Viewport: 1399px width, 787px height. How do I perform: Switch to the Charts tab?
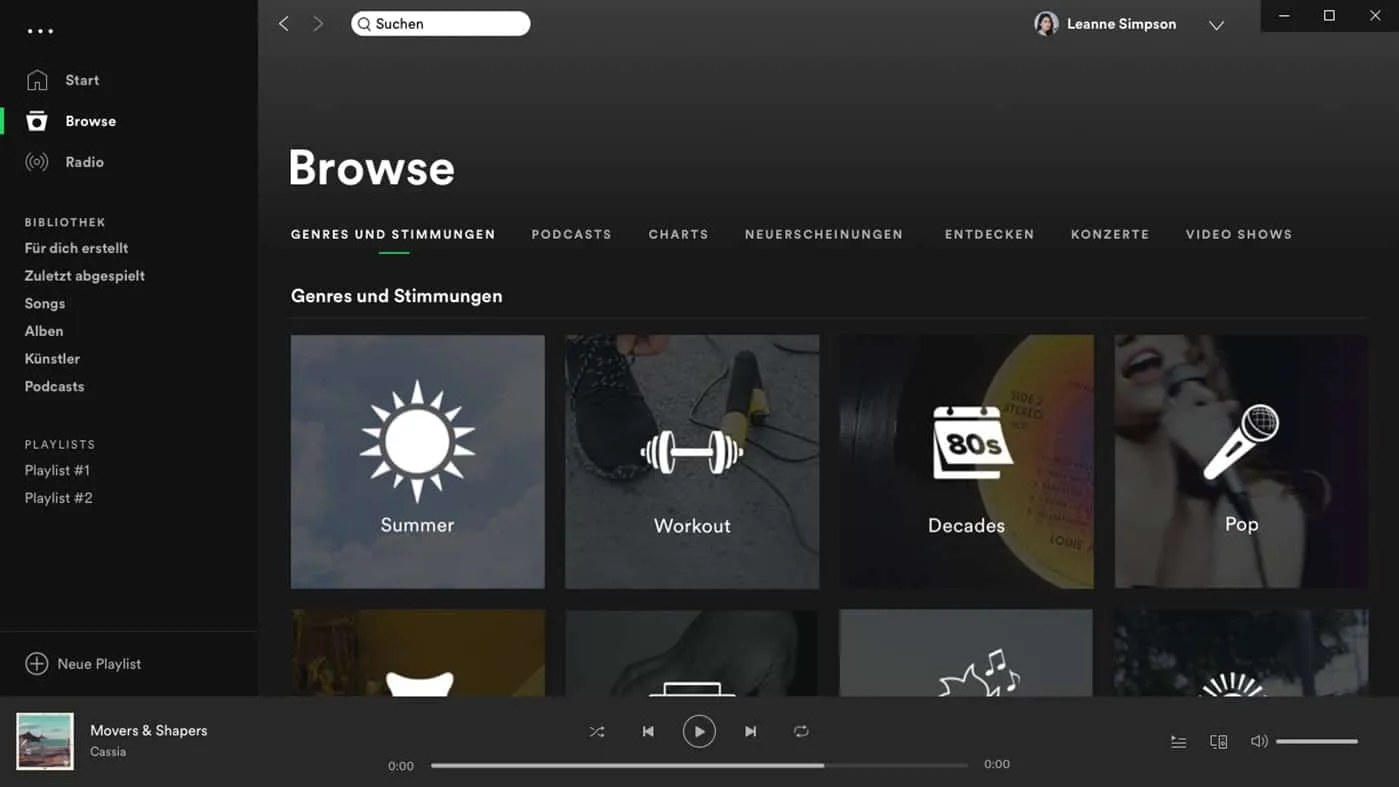click(x=678, y=234)
